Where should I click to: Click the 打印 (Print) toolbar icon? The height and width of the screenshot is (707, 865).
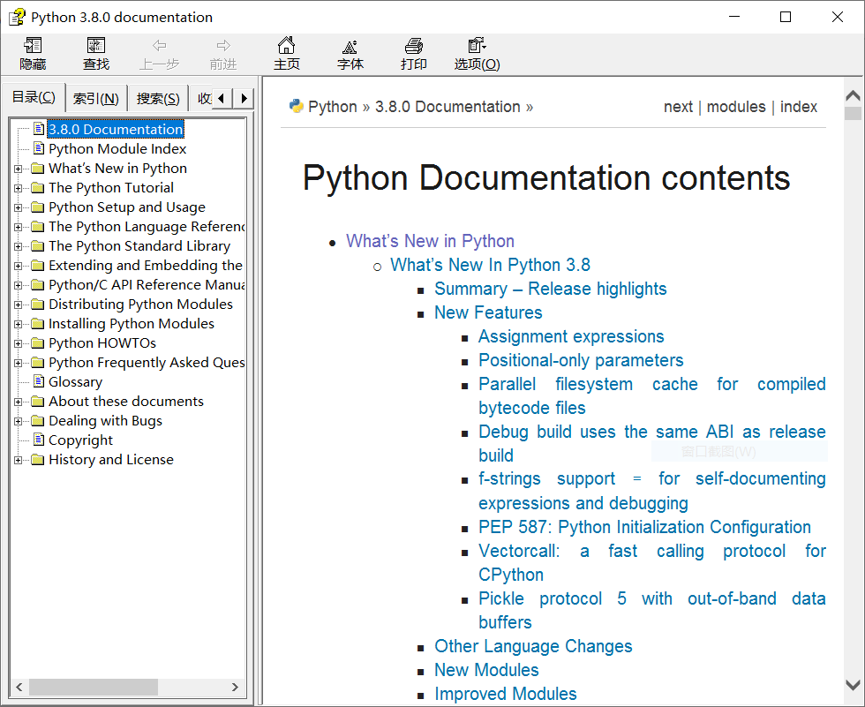(413, 53)
